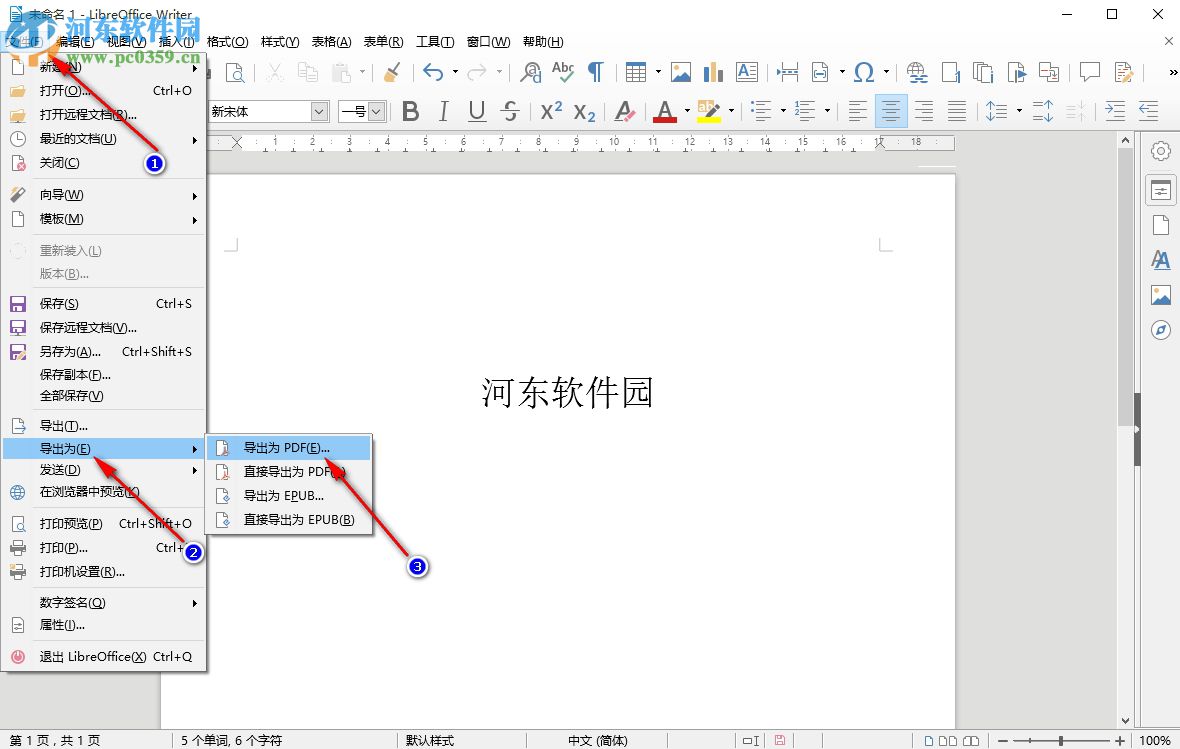Open the Styles panel in the sidebar

point(1161,259)
